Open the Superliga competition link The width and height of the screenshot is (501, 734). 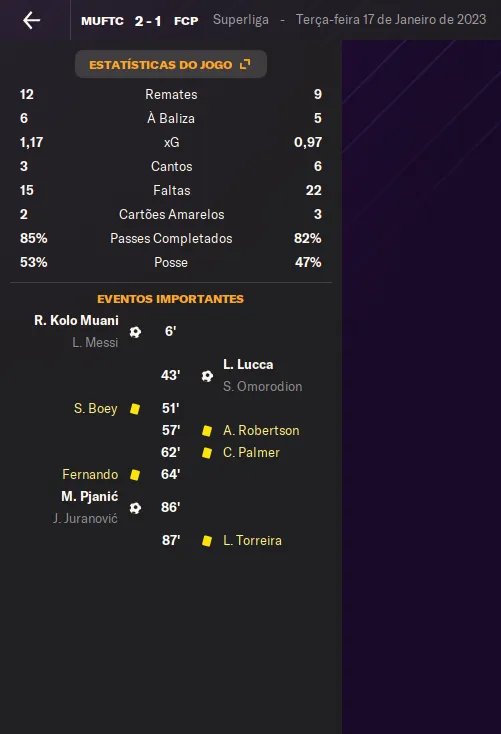coord(241,20)
